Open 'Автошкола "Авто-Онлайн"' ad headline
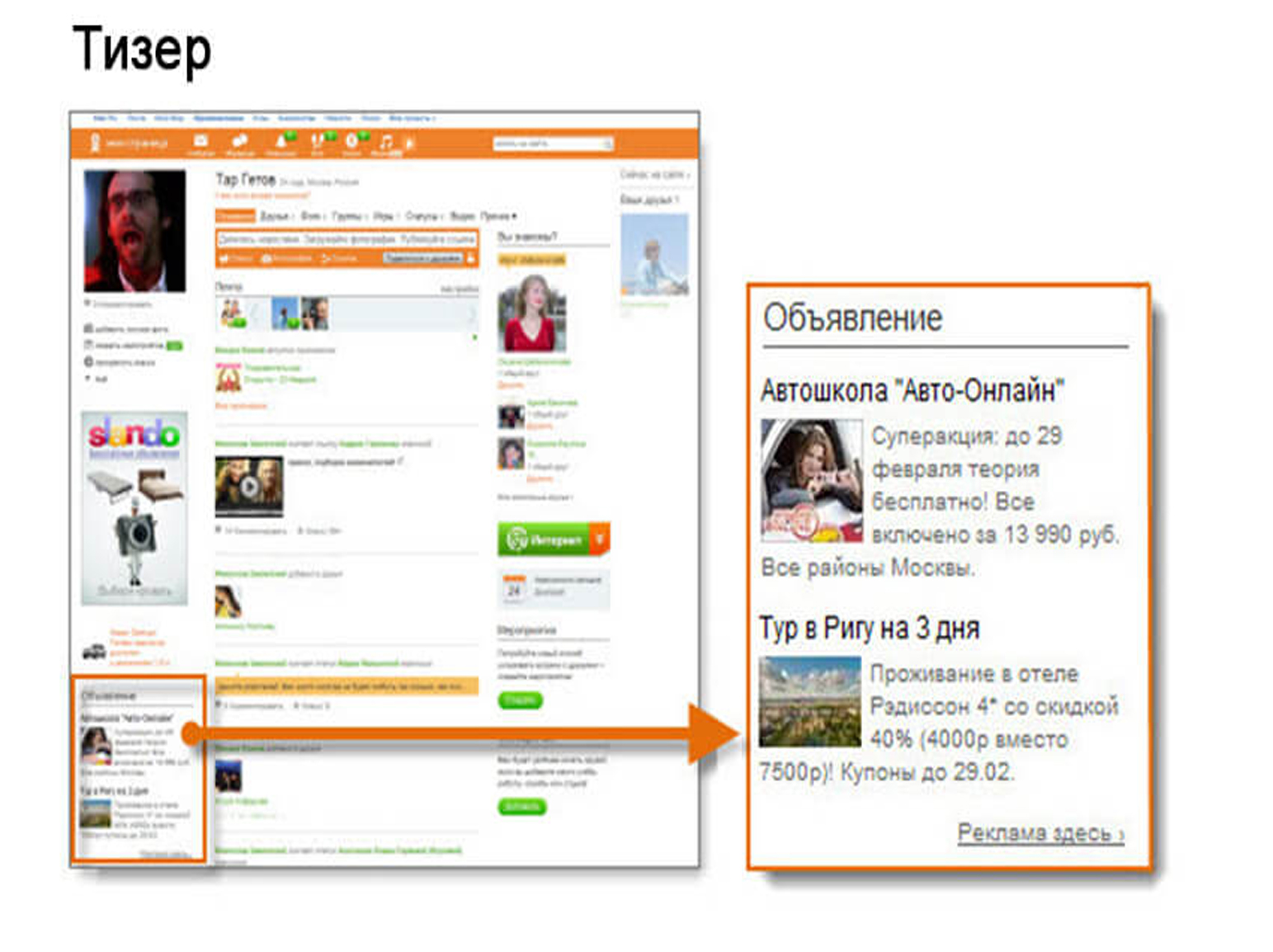 (x=912, y=390)
